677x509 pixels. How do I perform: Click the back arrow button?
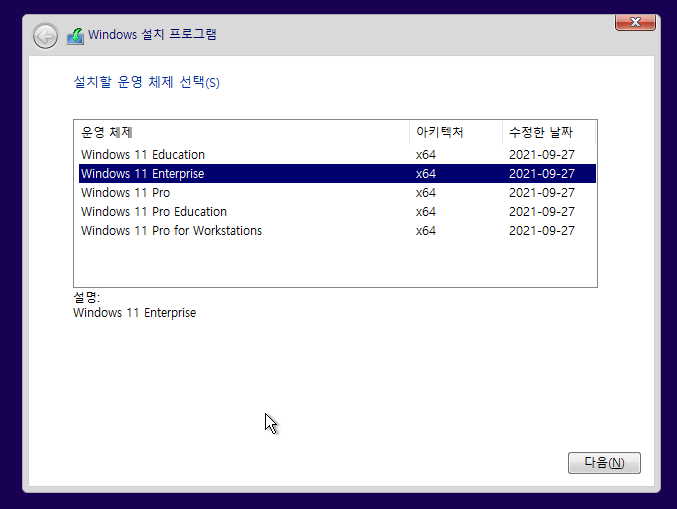45,36
